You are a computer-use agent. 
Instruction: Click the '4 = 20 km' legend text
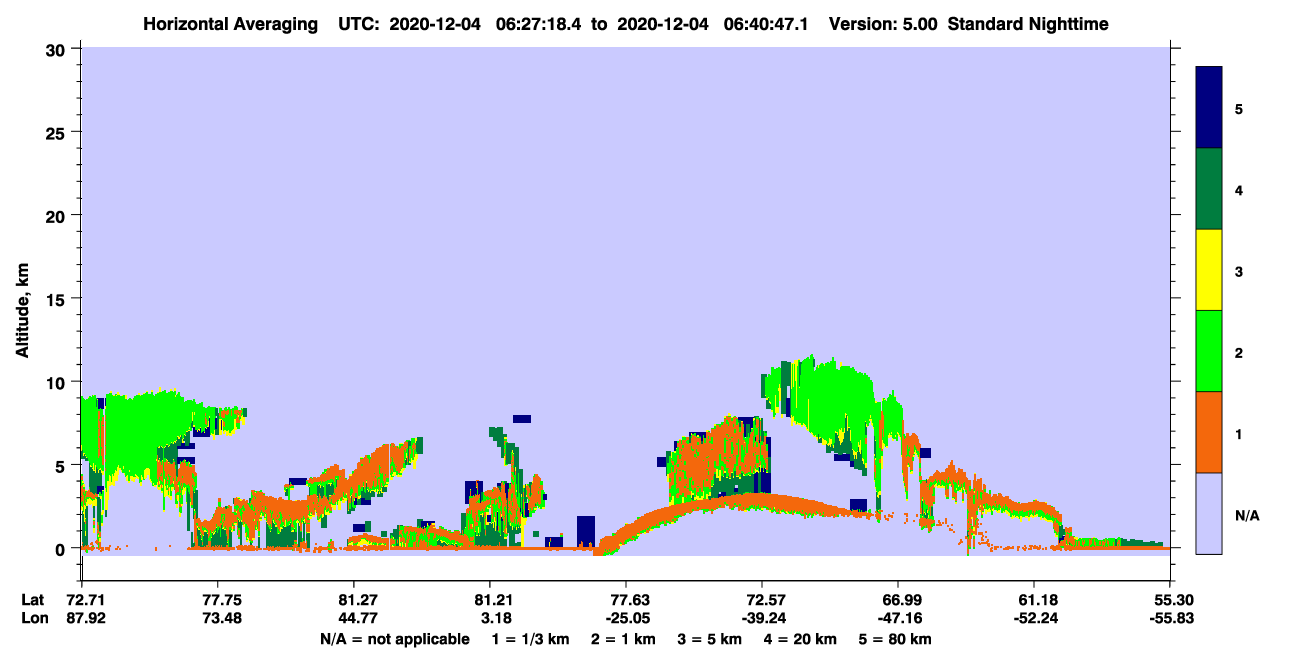coord(801,639)
